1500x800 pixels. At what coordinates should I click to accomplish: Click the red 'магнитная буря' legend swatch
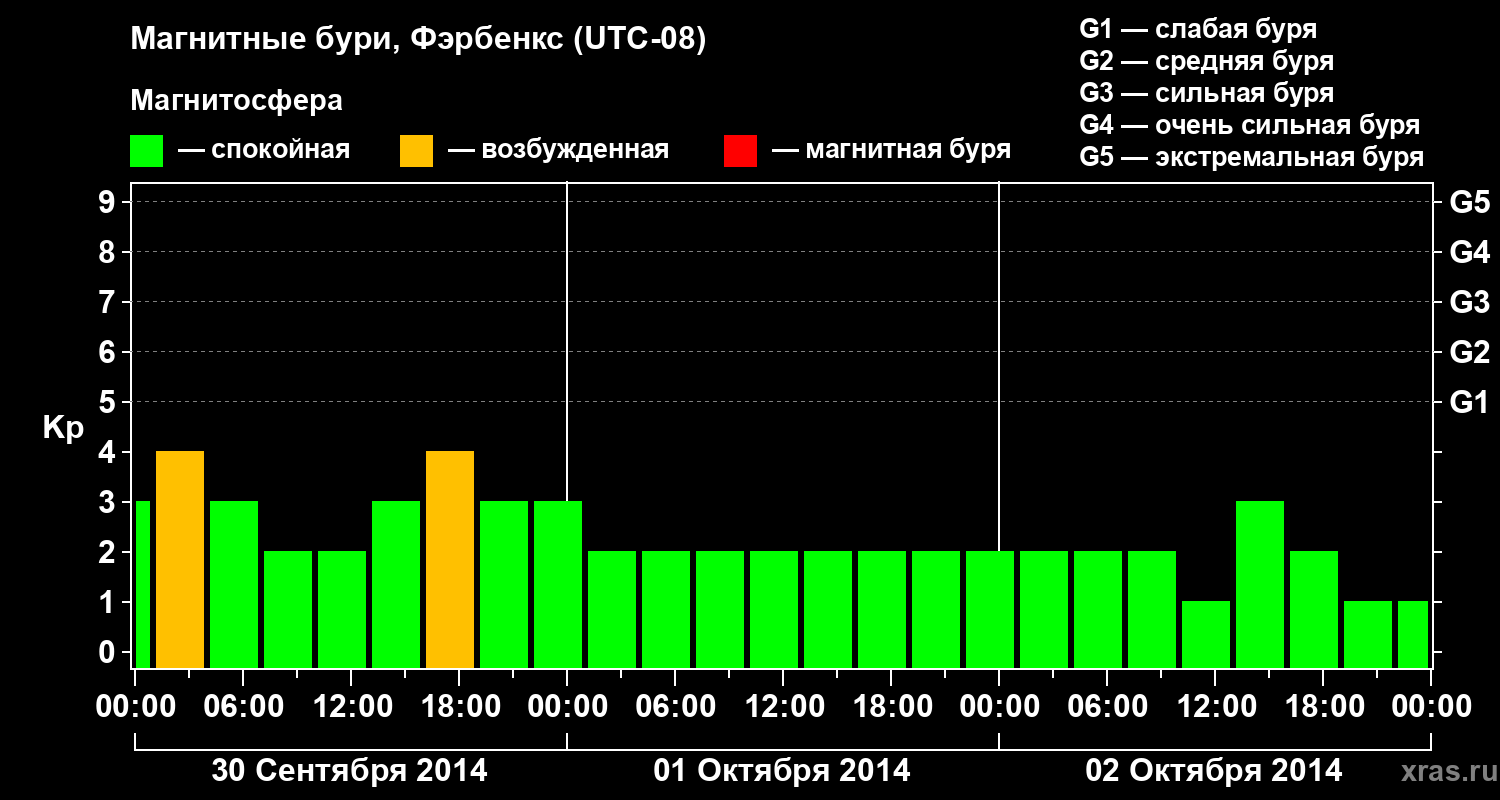(740, 151)
